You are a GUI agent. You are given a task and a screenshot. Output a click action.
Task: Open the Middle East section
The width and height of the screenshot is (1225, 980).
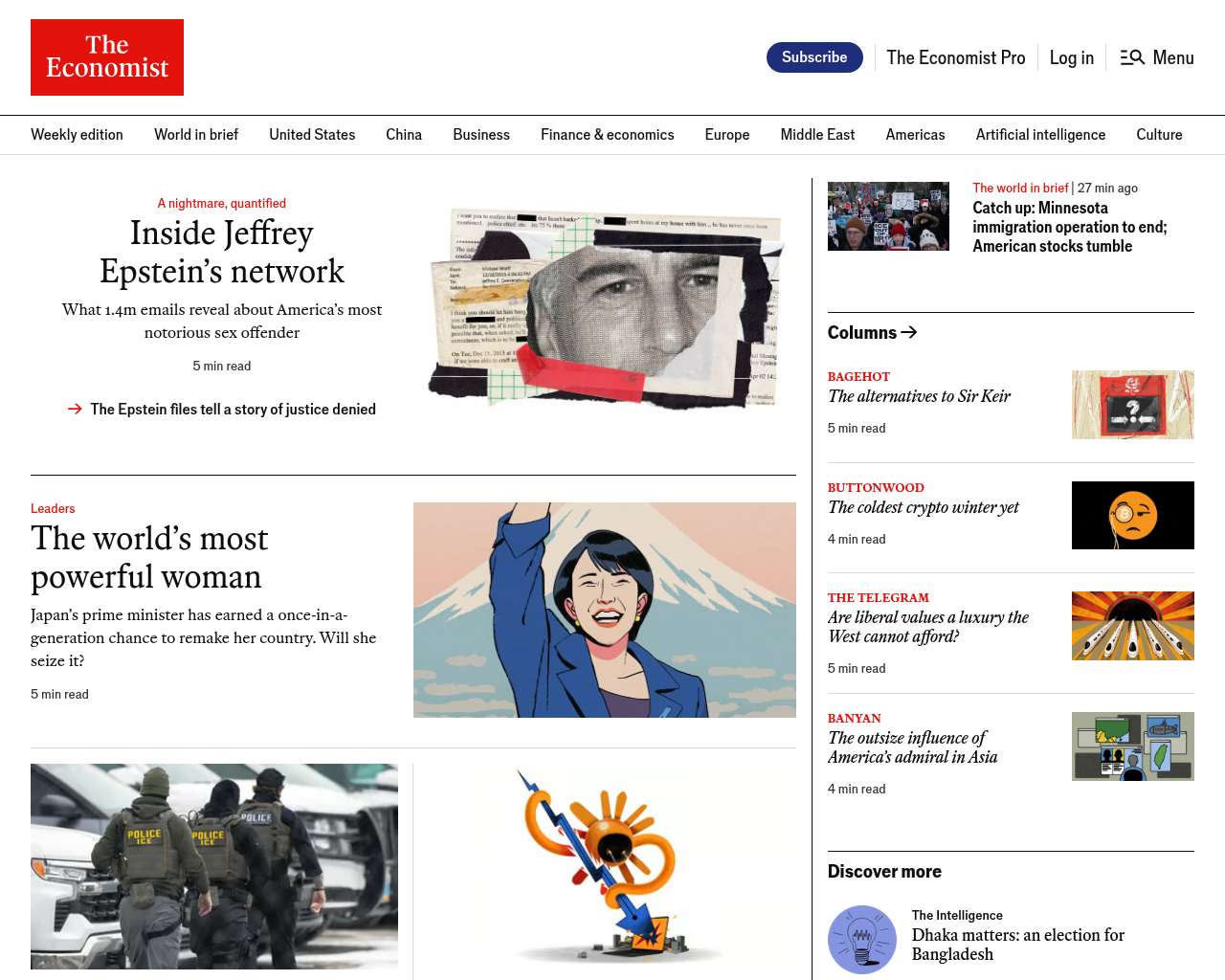tap(817, 135)
